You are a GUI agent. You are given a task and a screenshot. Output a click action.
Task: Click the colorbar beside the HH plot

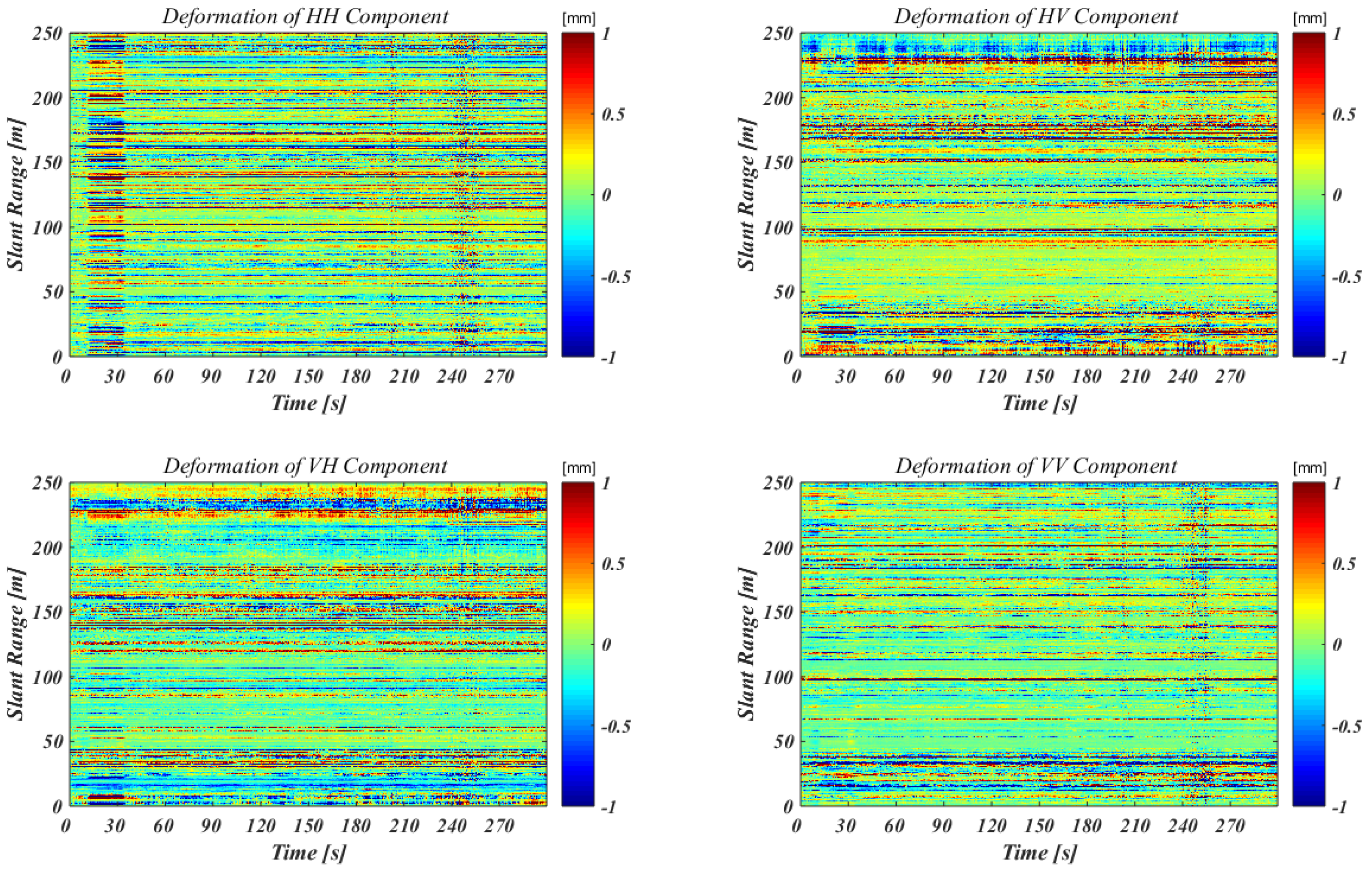577,195
